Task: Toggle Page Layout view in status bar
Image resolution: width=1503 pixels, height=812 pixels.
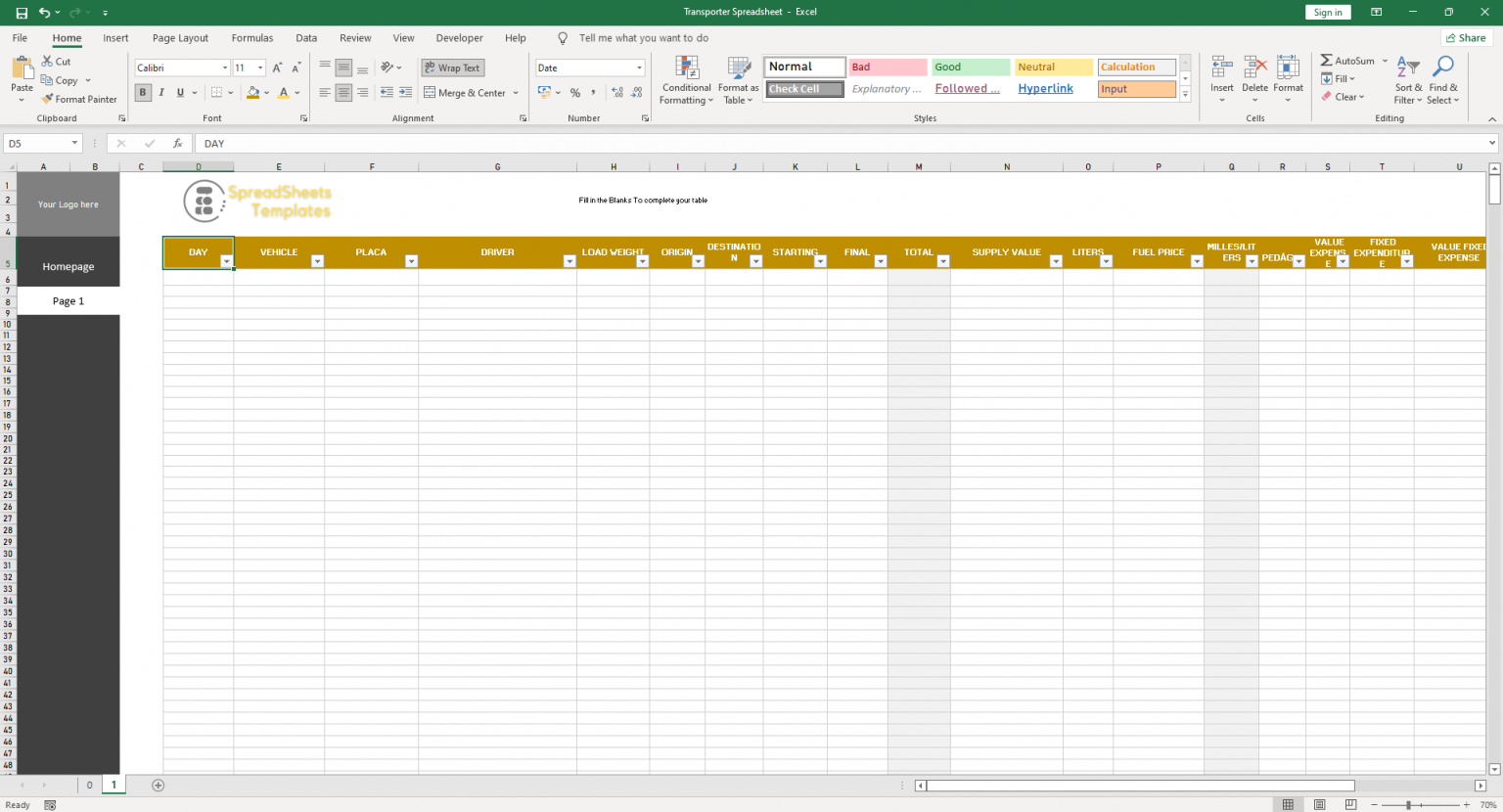Action: coord(1319,804)
